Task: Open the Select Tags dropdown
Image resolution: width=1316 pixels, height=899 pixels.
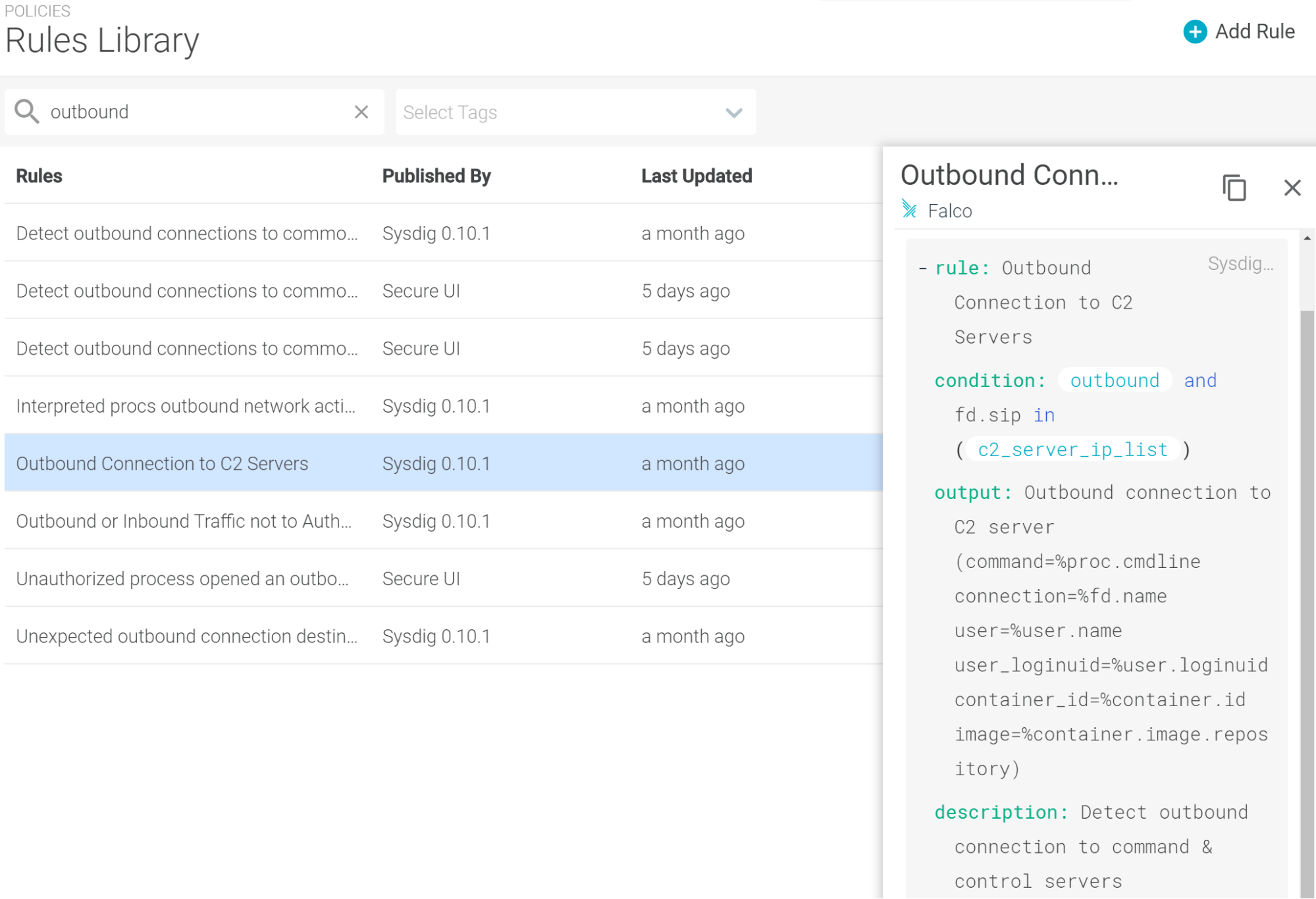Action: [x=575, y=112]
